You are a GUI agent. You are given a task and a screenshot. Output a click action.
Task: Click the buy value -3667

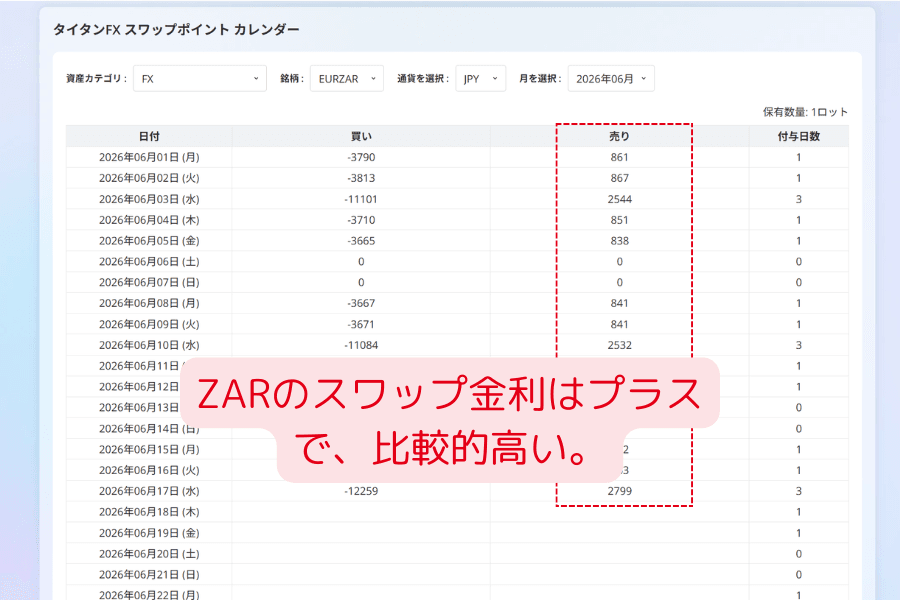pyautogui.click(x=361, y=303)
